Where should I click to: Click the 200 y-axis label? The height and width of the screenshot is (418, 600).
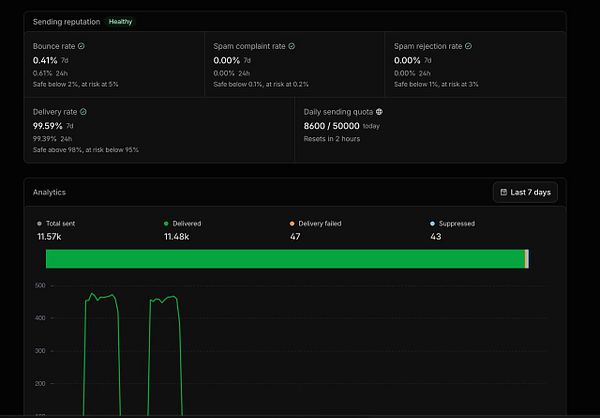40,384
